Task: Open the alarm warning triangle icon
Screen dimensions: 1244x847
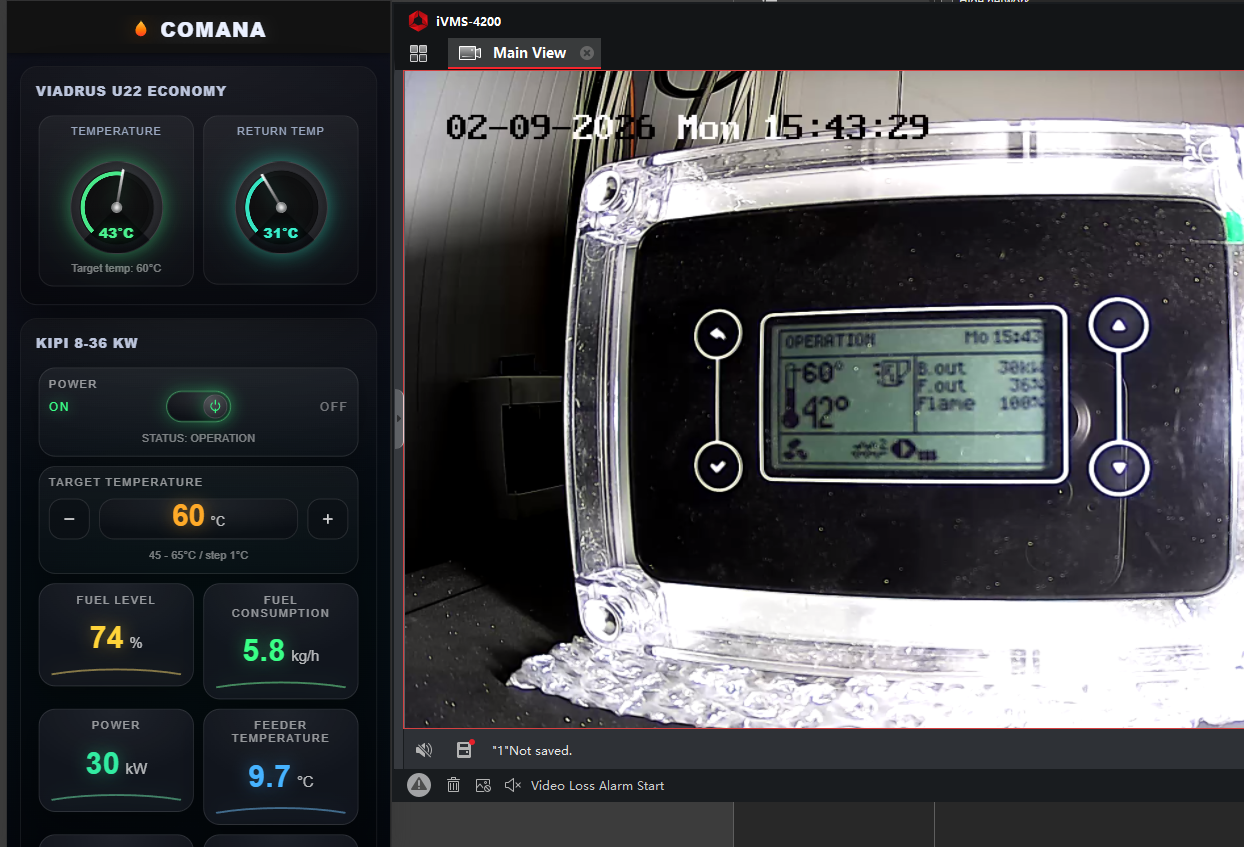Action: point(419,786)
